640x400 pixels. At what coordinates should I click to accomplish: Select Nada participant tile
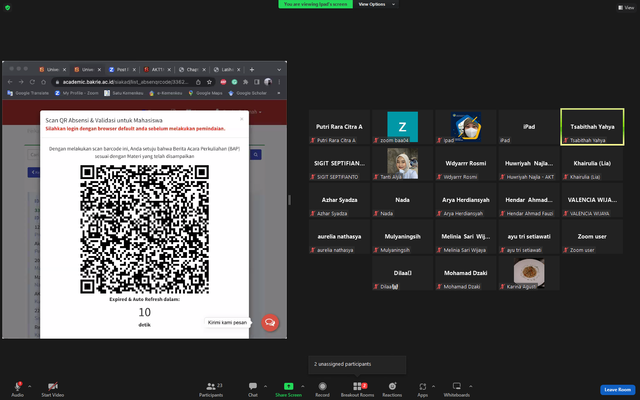(x=402, y=200)
